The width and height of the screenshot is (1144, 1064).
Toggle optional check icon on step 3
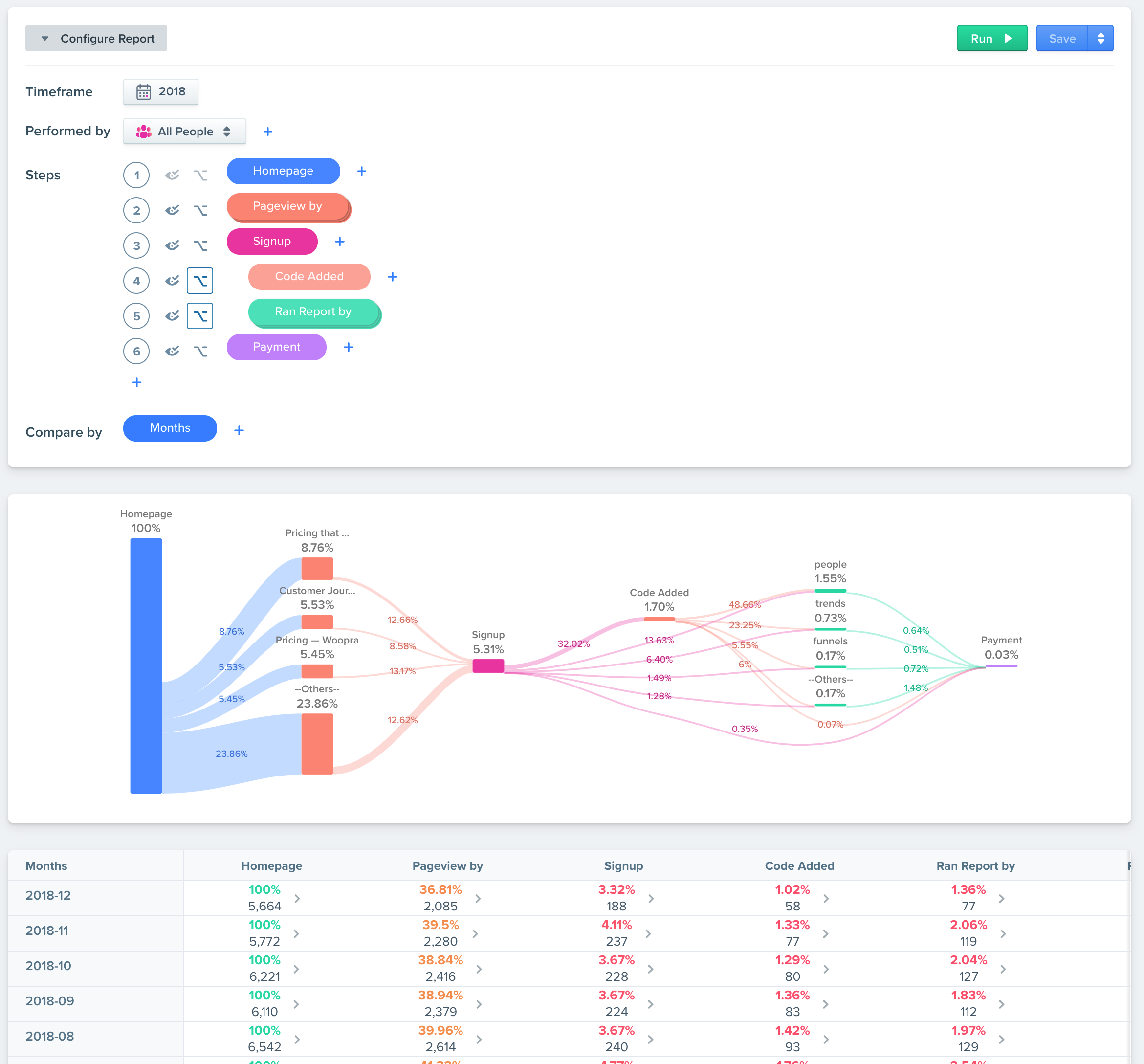(x=172, y=246)
